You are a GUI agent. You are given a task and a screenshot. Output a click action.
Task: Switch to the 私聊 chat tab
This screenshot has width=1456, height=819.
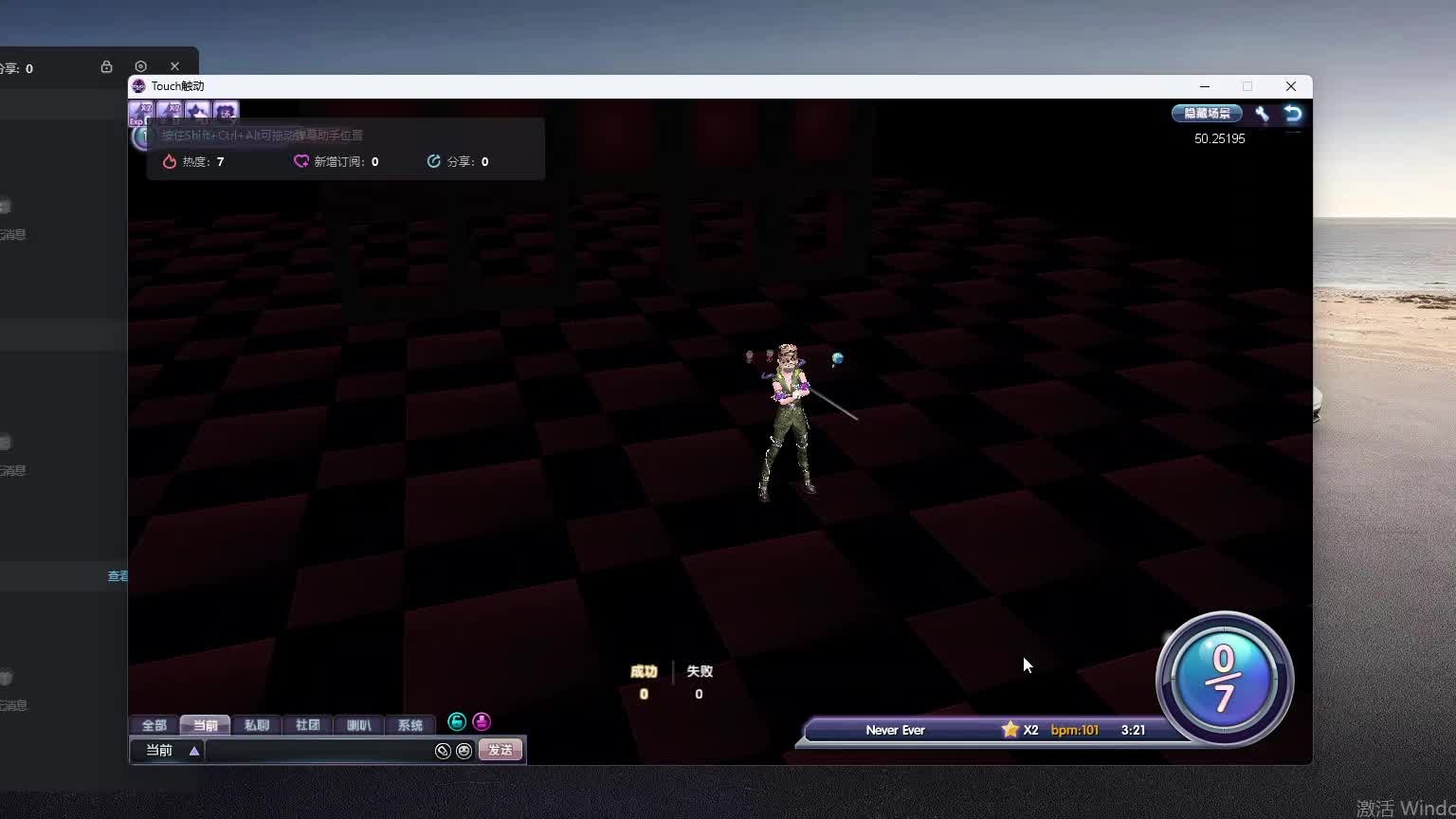[x=256, y=725]
